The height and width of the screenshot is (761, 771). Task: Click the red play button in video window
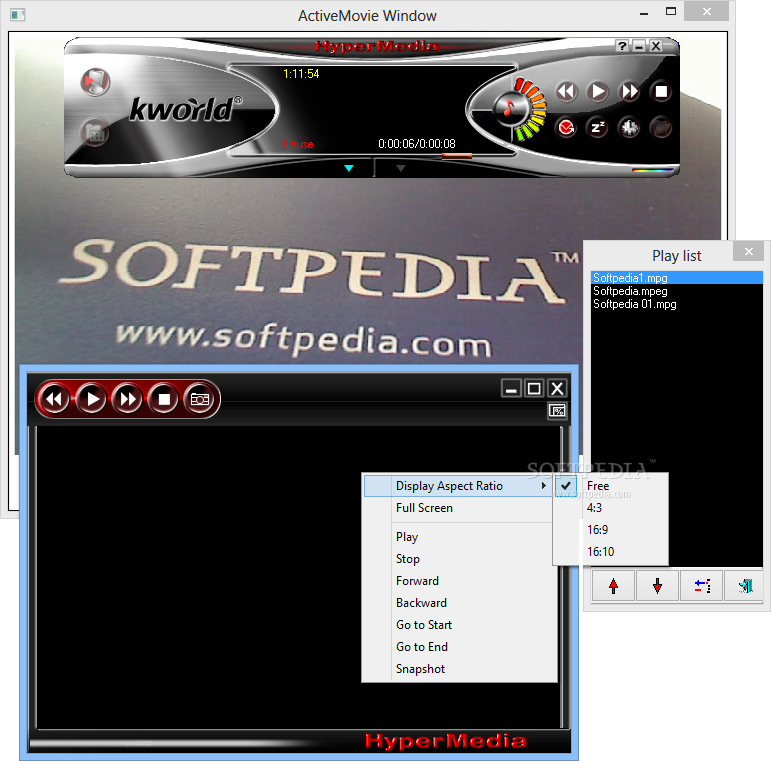coord(91,399)
